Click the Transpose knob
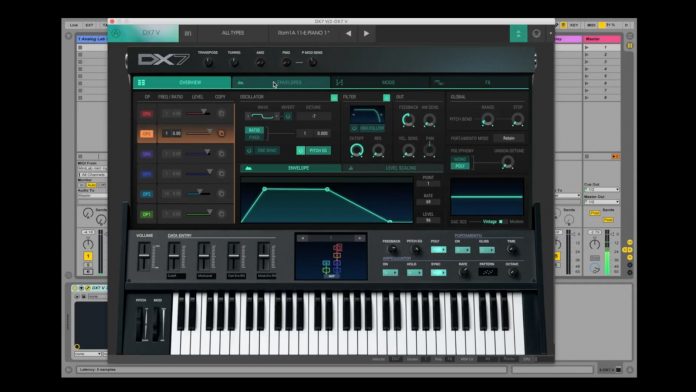 208,63
